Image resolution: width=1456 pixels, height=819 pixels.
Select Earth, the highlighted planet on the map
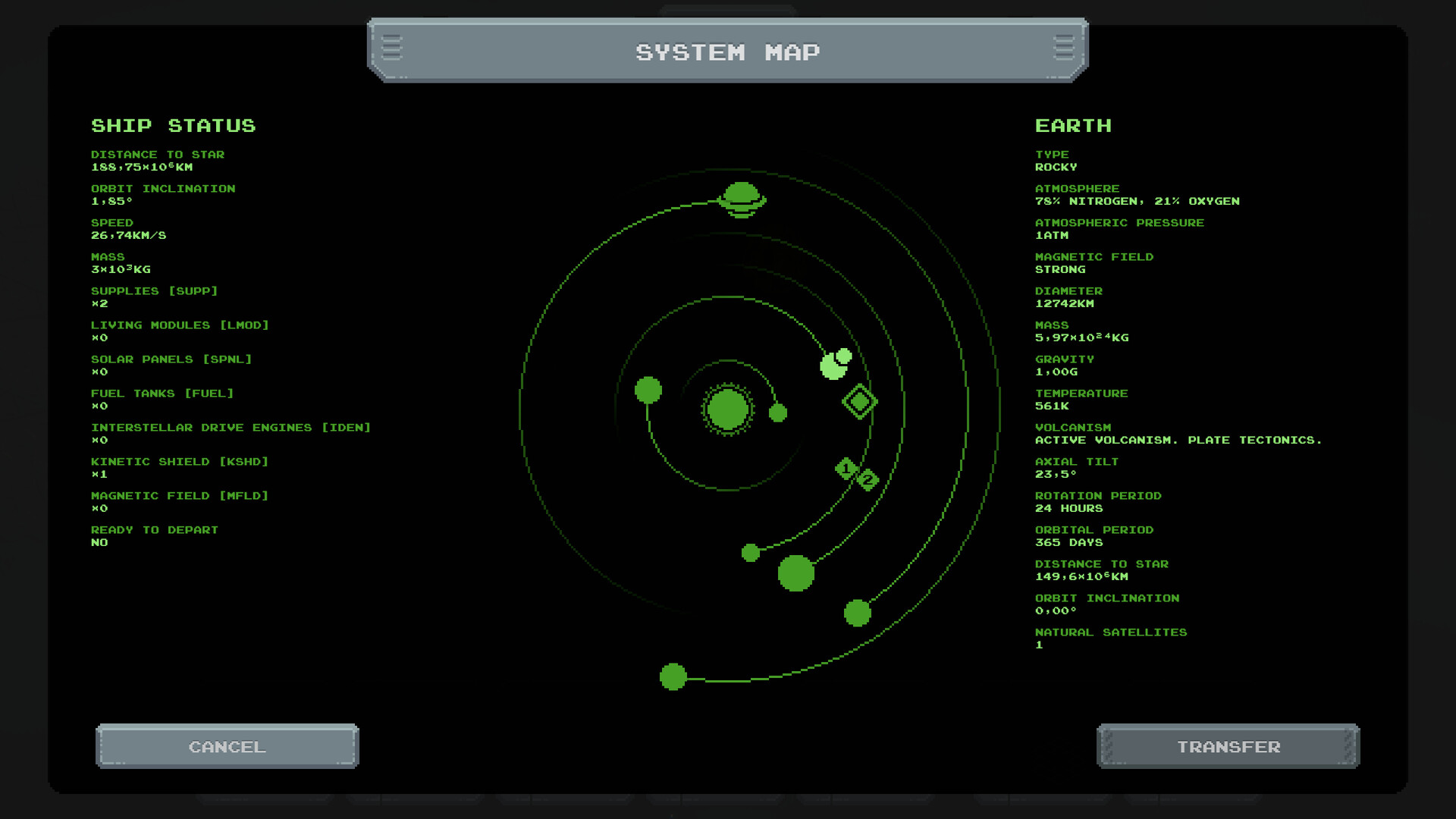tap(831, 368)
